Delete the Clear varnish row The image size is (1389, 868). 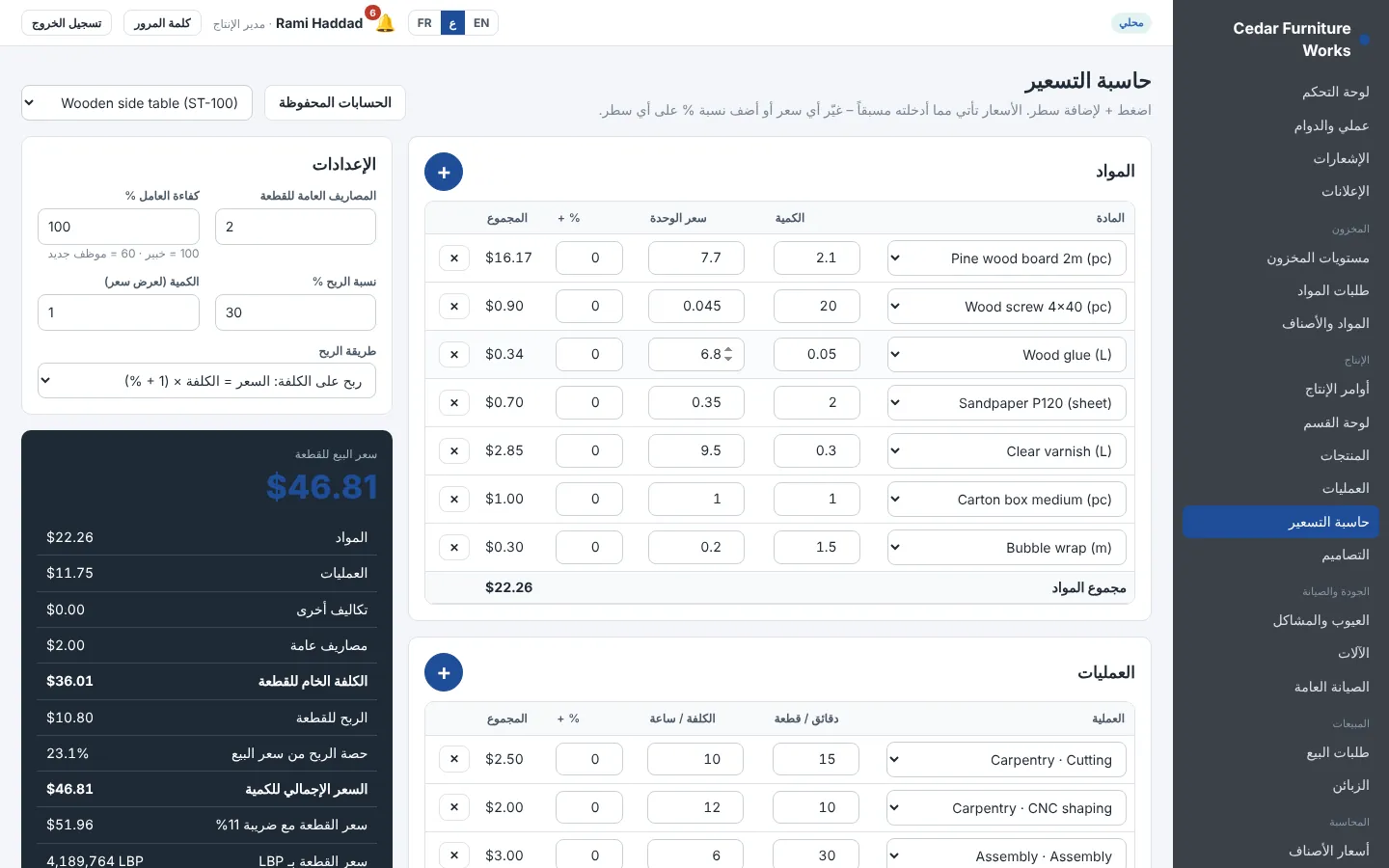(x=454, y=451)
